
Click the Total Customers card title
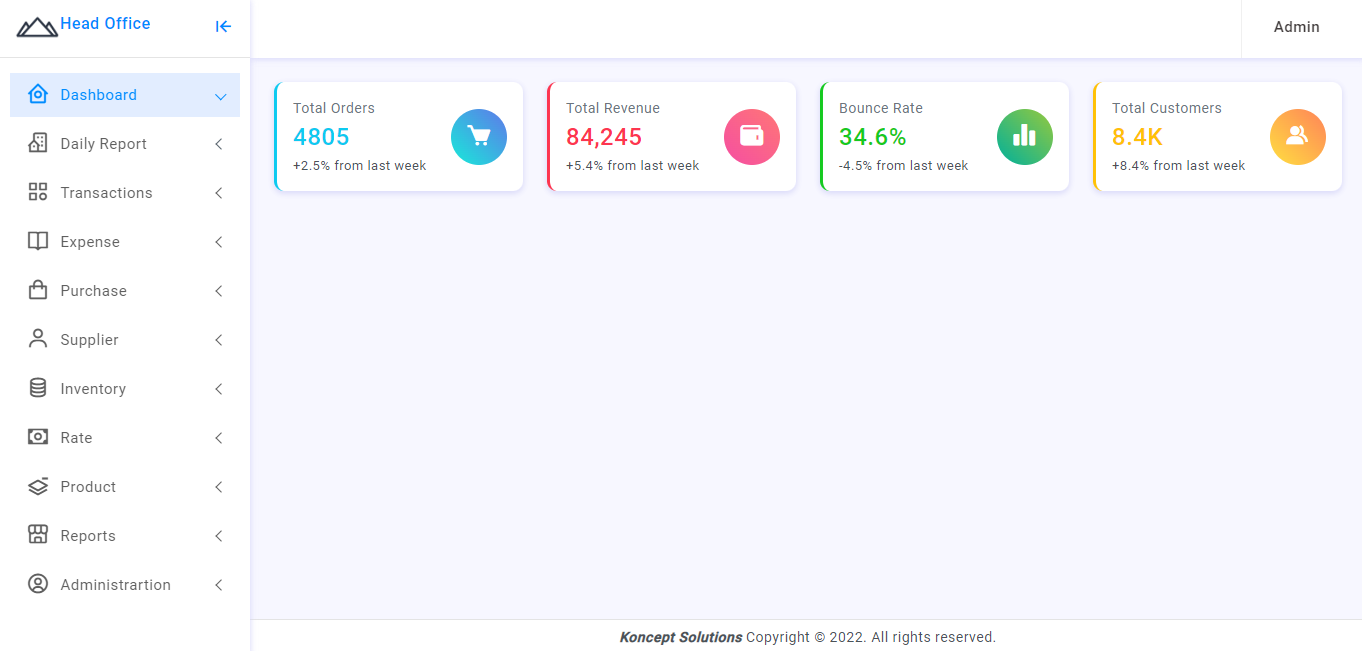pyautogui.click(x=1167, y=108)
